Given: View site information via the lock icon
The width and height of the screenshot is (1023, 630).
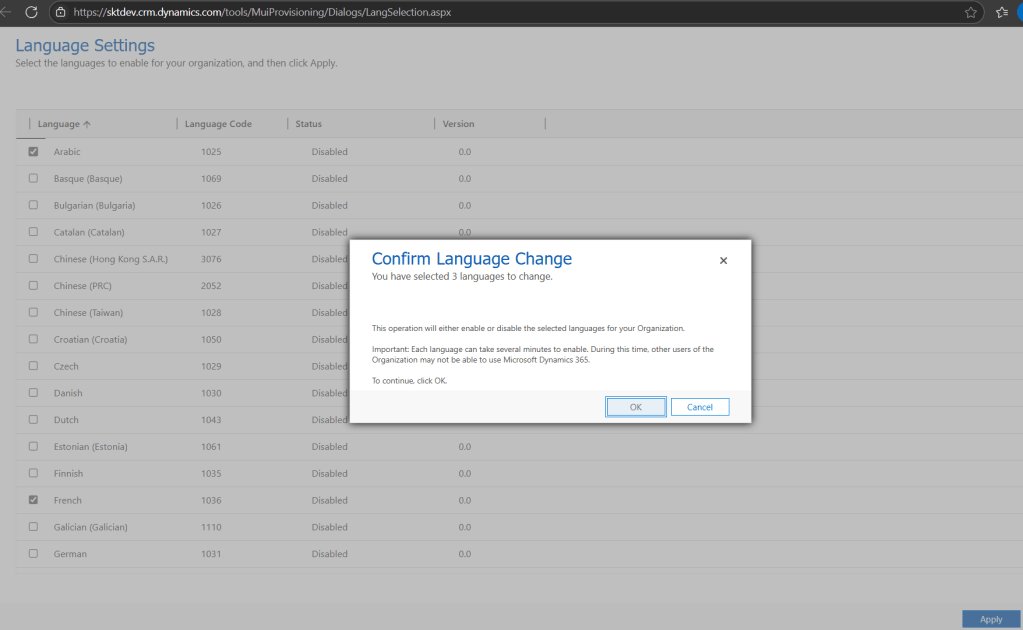Looking at the screenshot, I should tap(61, 12).
